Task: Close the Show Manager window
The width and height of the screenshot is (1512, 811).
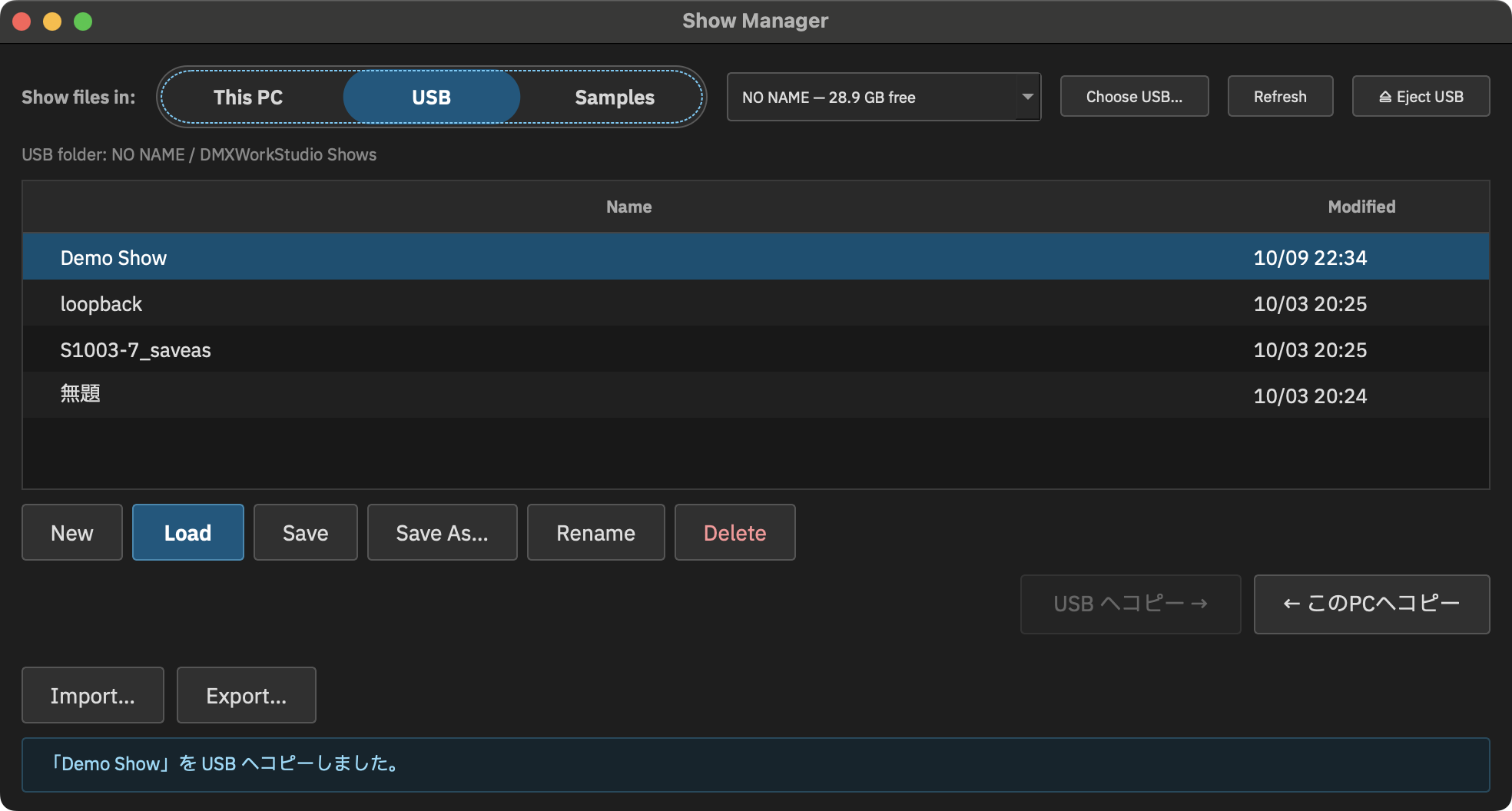Action: tap(22, 22)
